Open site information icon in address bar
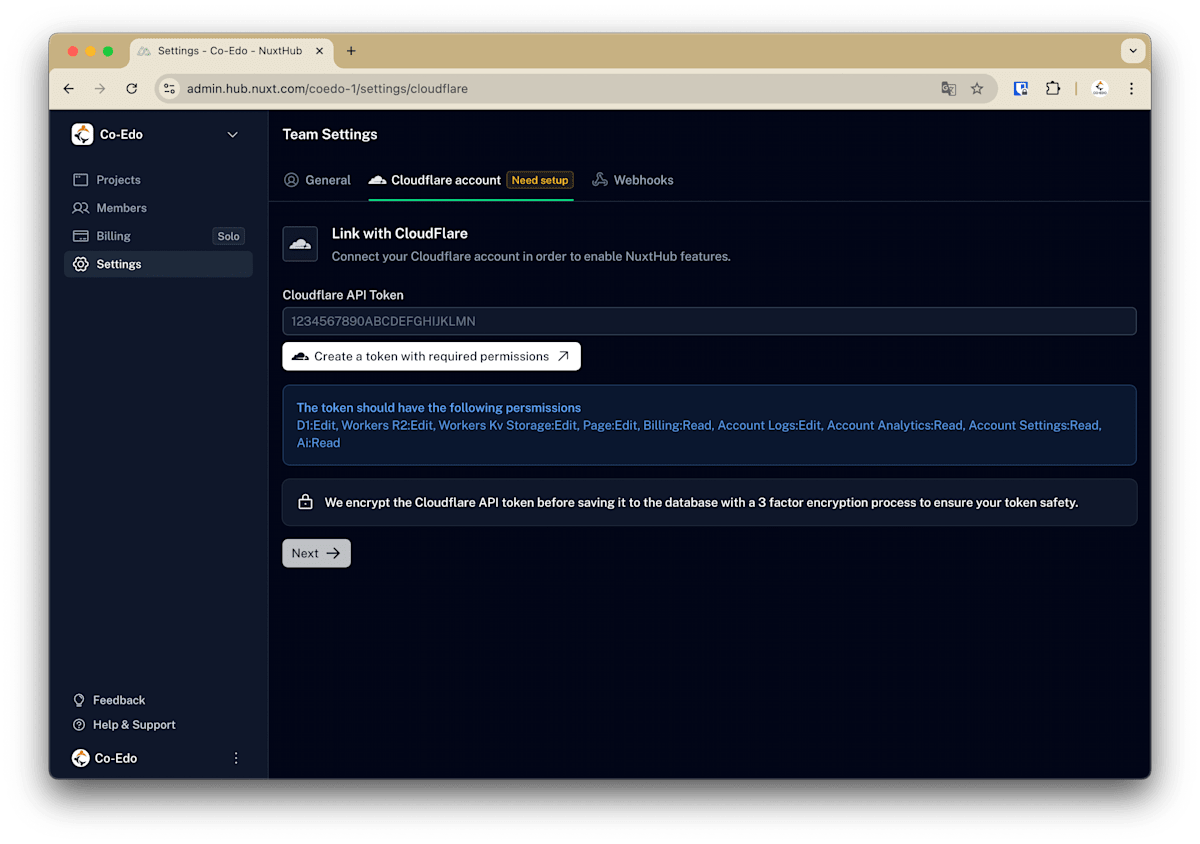Image resolution: width=1200 pixels, height=844 pixels. (169, 89)
